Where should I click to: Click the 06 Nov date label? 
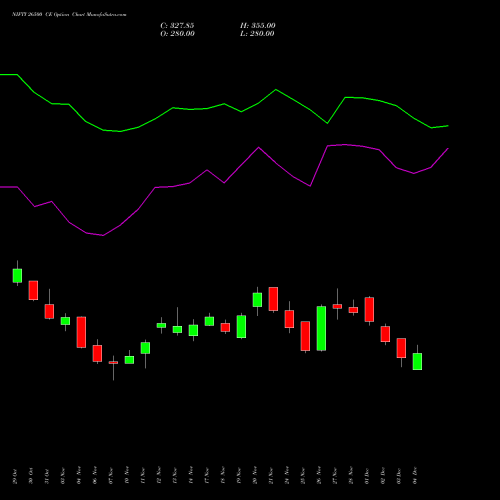pos(95,476)
